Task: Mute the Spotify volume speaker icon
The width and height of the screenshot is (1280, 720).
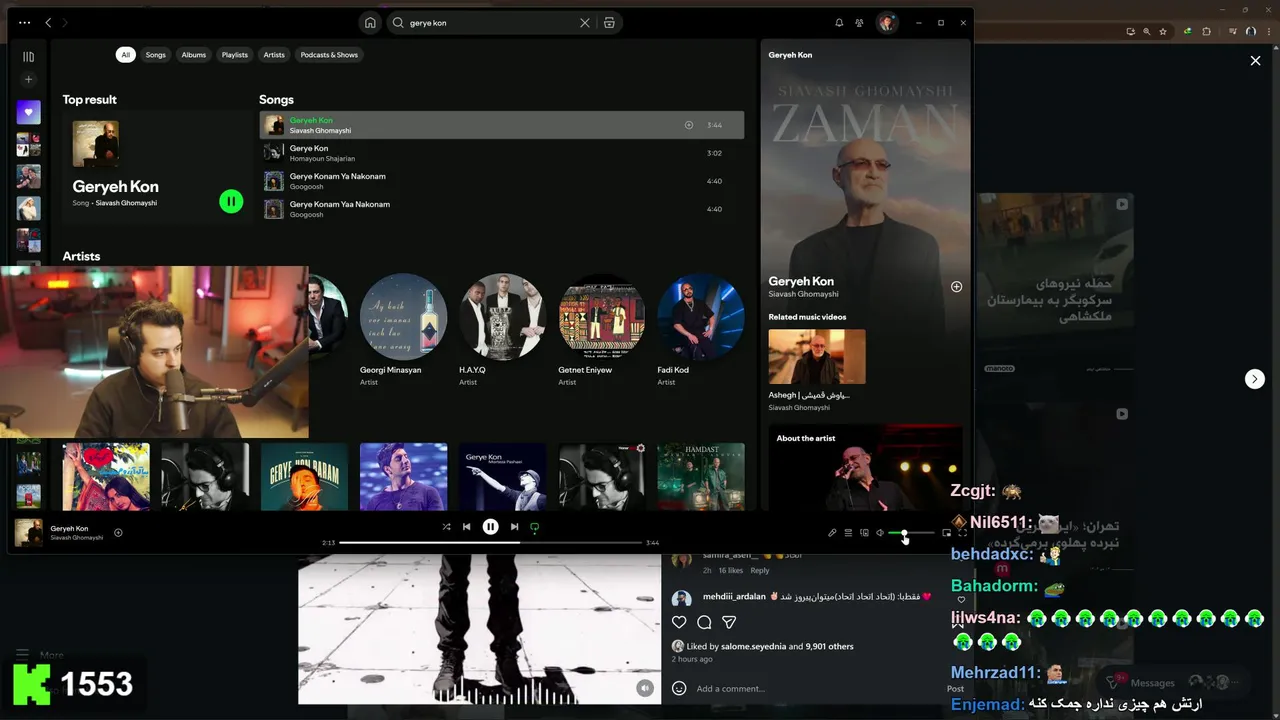Action: click(x=880, y=532)
